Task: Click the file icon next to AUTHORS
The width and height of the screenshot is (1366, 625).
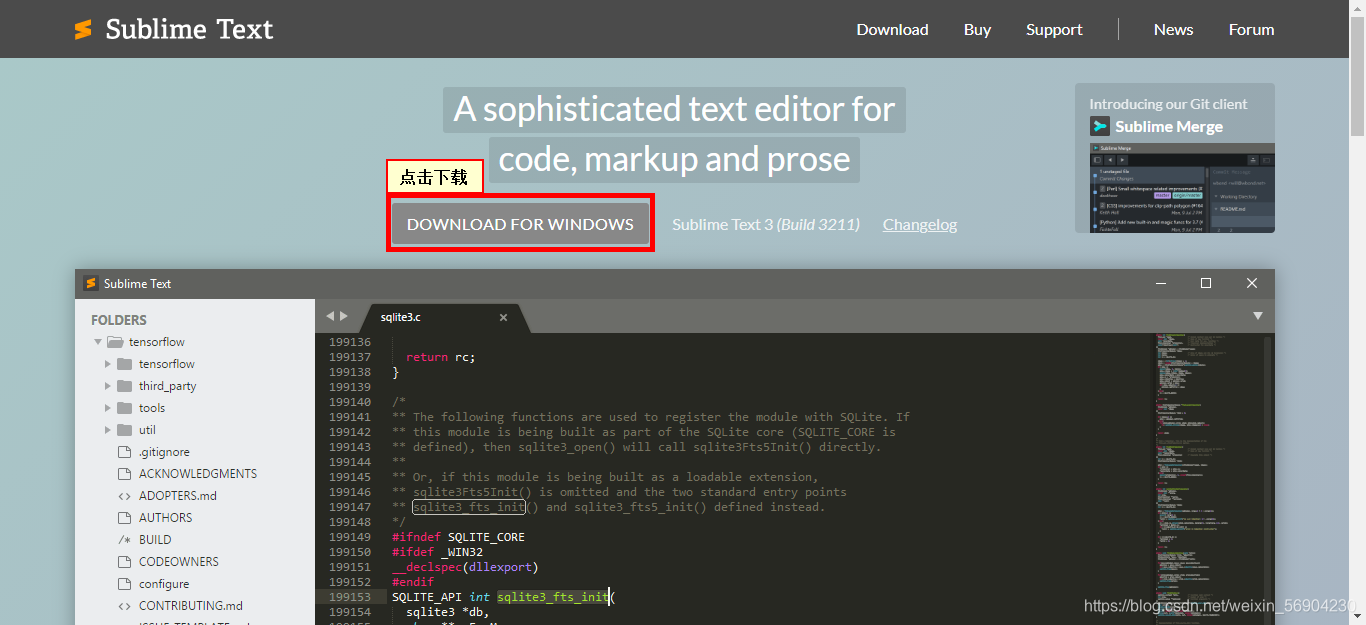Action: tap(125, 518)
